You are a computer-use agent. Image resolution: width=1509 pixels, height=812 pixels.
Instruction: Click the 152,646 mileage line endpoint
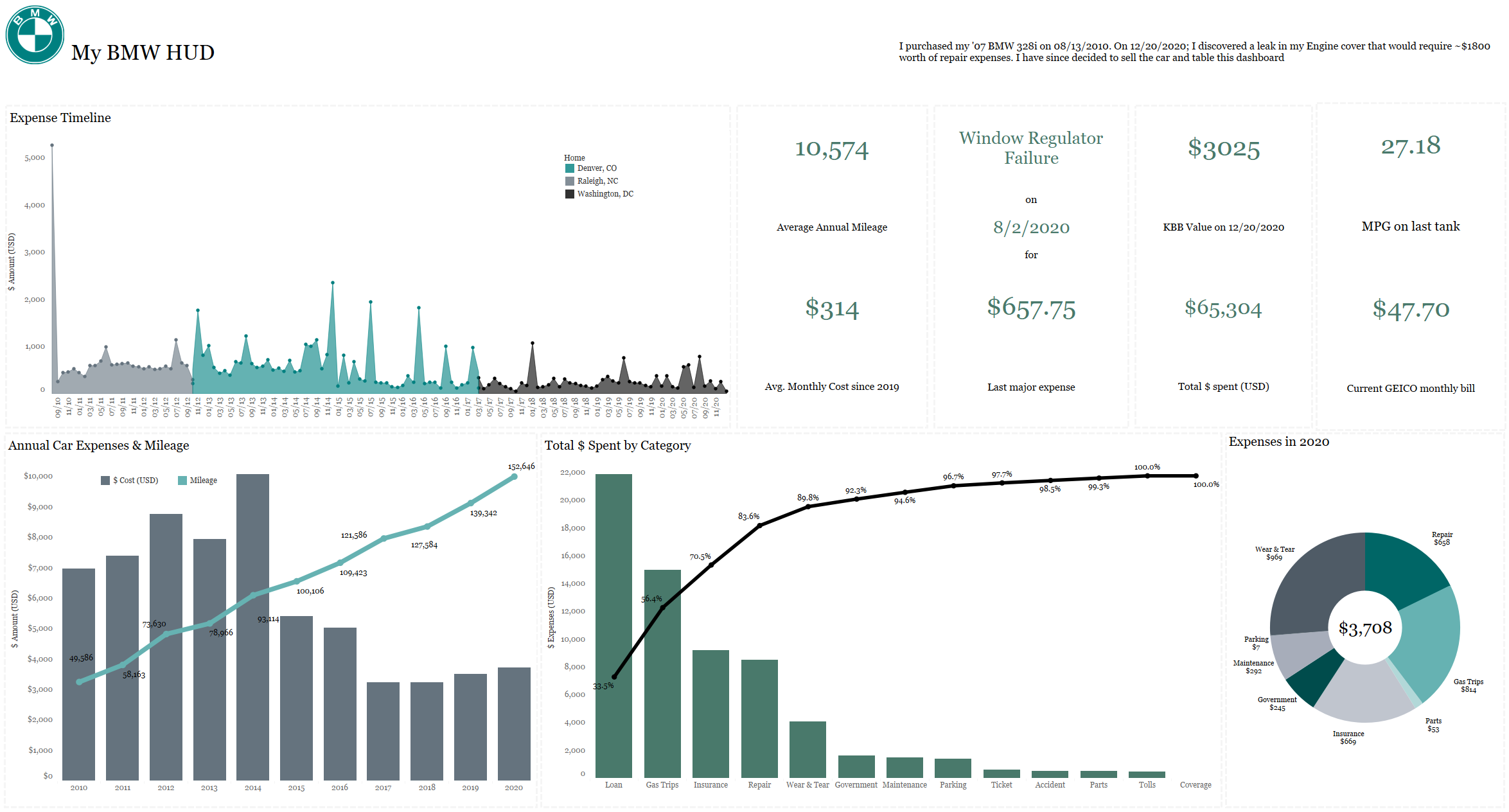(514, 477)
